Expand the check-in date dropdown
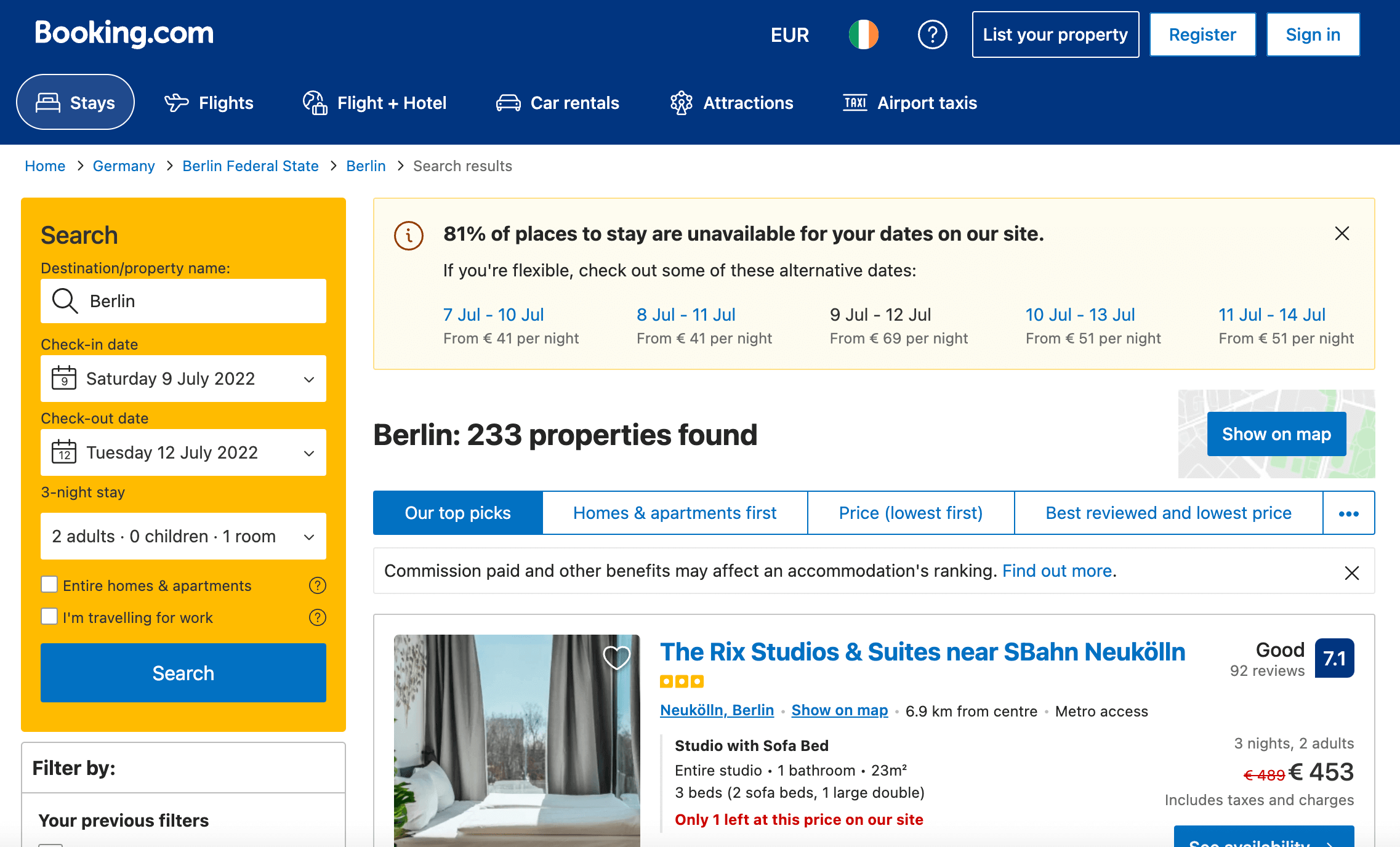The height and width of the screenshot is (847, 1400). point(309,379)
